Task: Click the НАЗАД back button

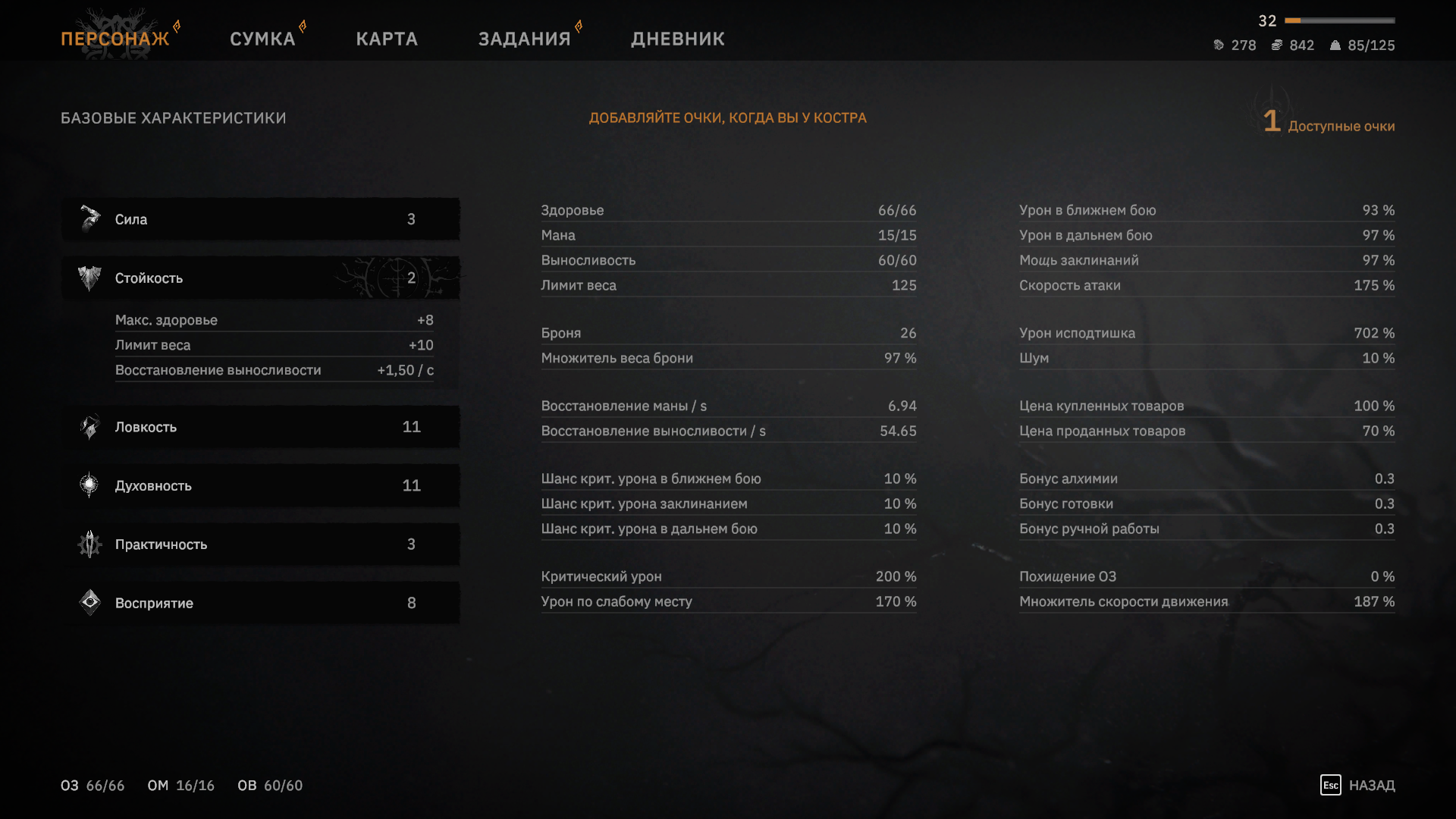Action: tap(1372, 786)
